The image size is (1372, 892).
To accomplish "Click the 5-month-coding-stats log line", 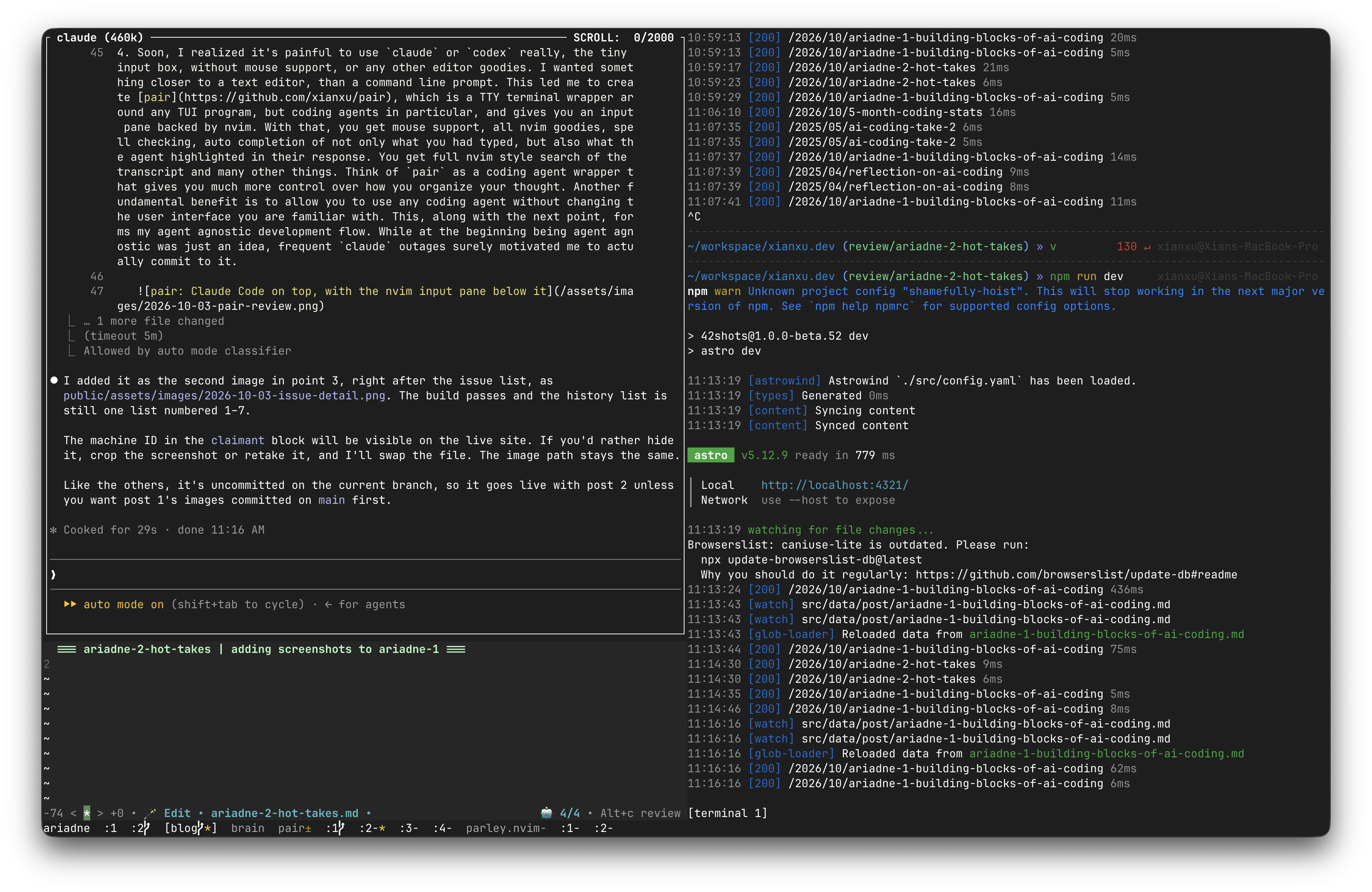I will tap(852, 113).
